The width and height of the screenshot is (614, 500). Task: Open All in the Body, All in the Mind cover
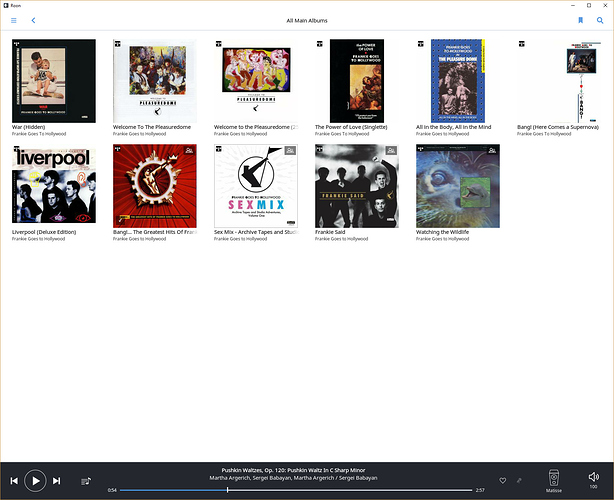coord(458,81)
